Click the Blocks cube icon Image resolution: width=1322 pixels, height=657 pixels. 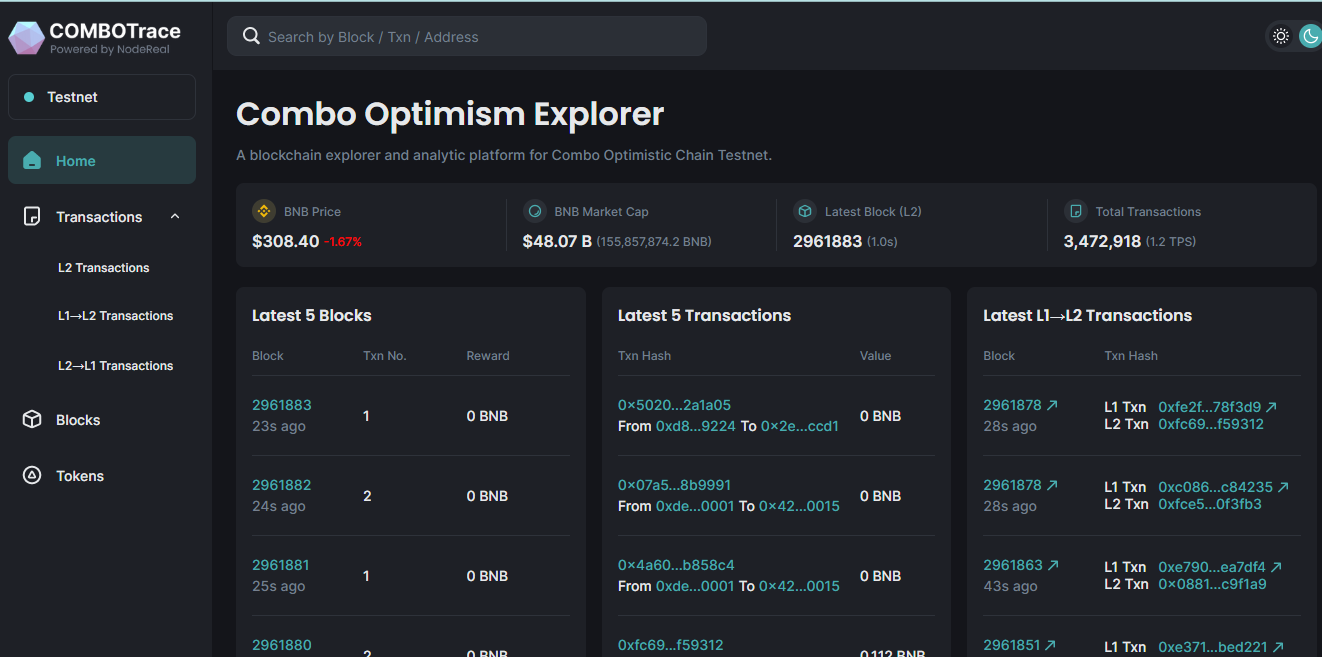(x=32, y=420)
